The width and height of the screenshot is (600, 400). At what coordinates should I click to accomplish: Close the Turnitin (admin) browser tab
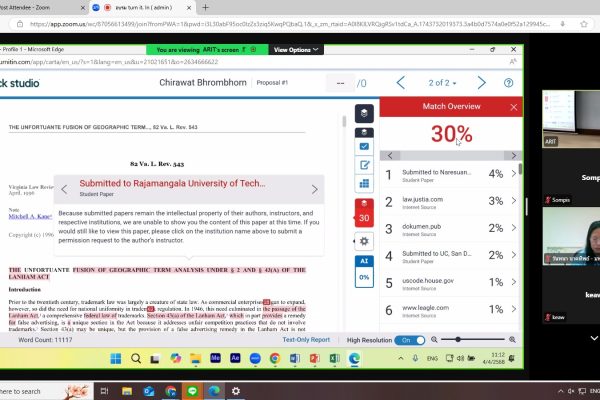(189, 7)
